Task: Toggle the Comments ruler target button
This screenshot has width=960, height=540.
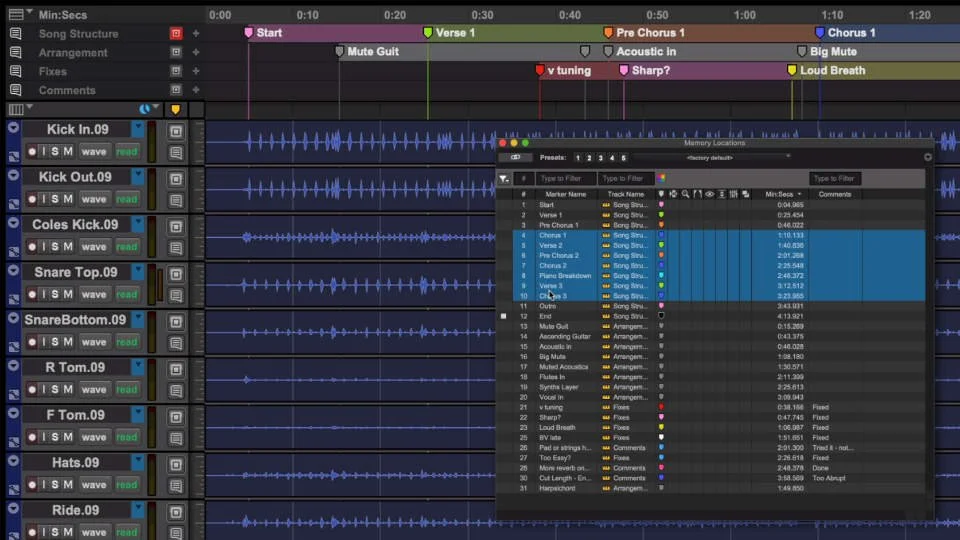Action: point(176,90)
